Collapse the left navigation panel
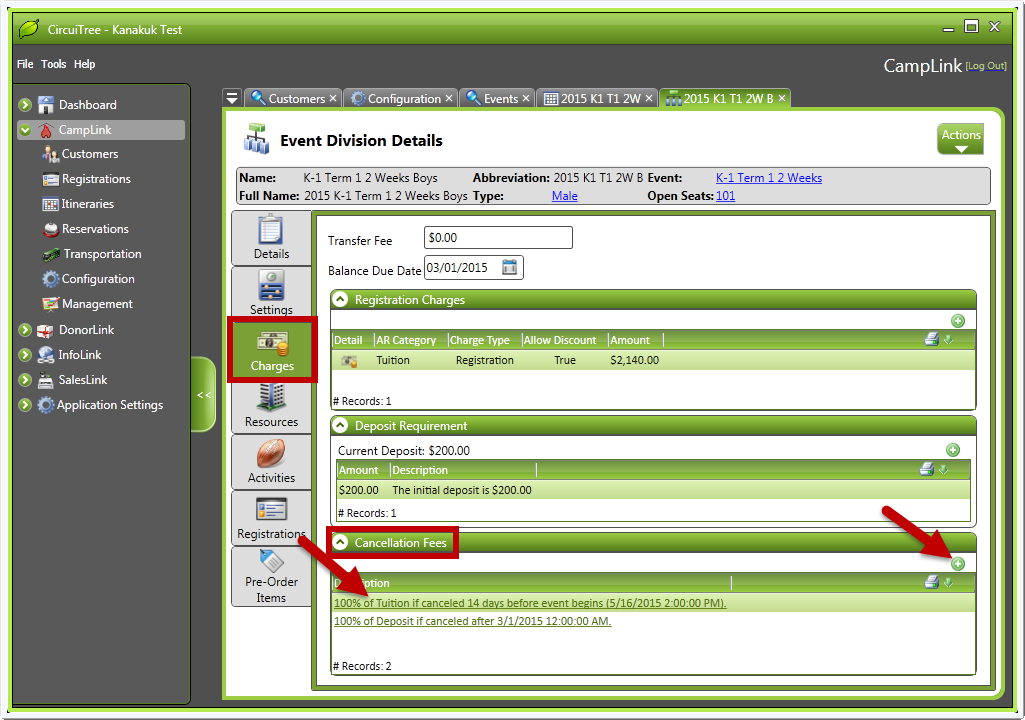This screenshot has height=720, width=1025. point(204,395)
